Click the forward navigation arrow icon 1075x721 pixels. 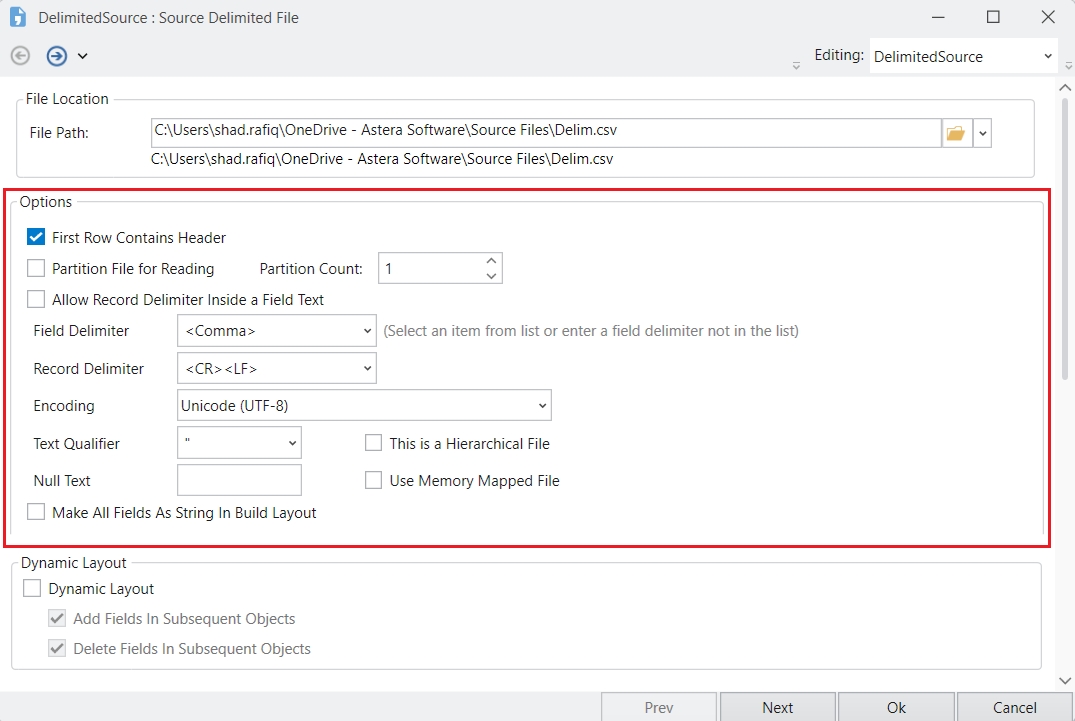coord(57,56)
